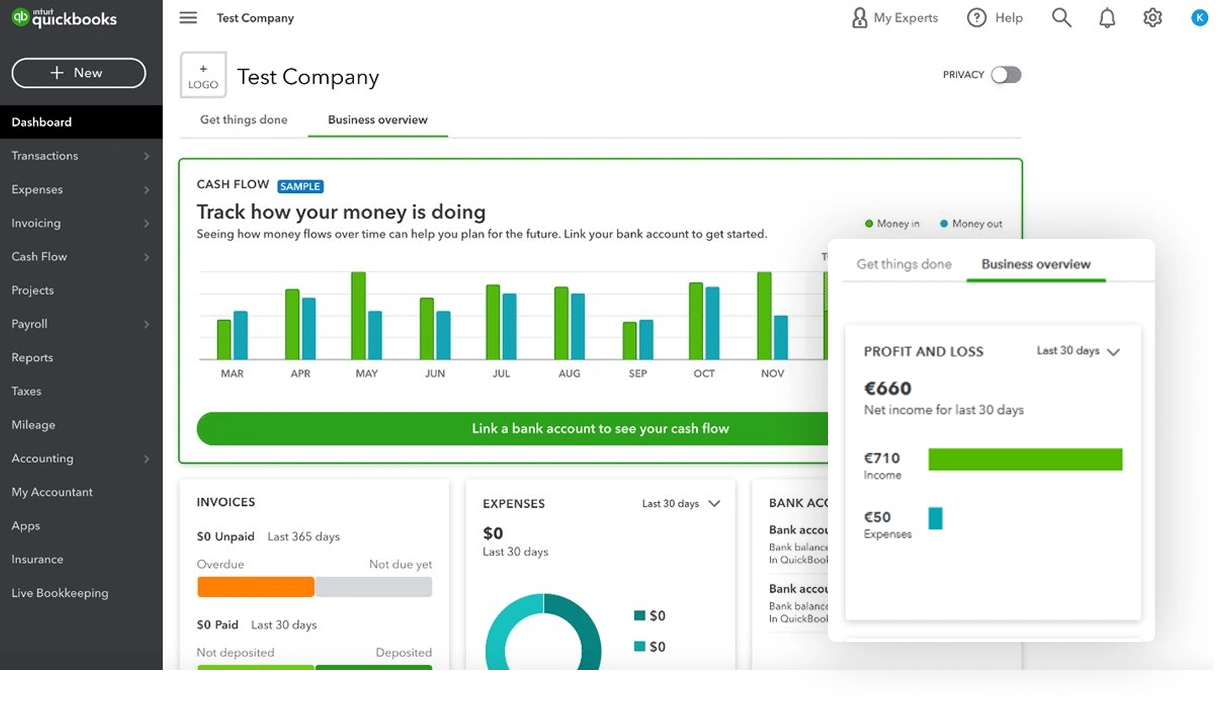This screenshot has width=1222, height=713.
Task: Click the SAMPLE badge on Cash Flow
Action: click(x=300, y=186)
